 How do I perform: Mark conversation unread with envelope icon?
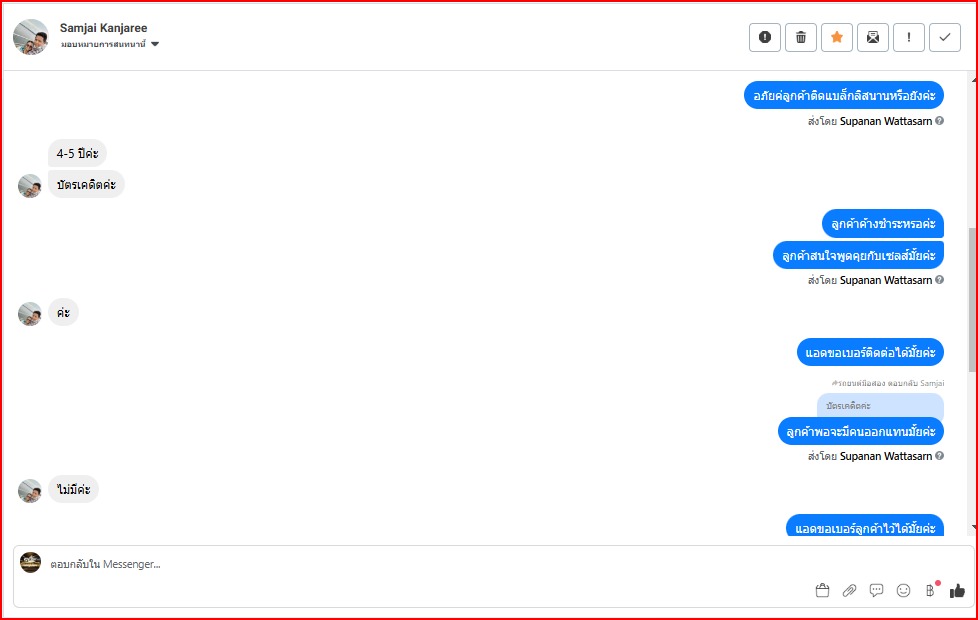point(873,37)
